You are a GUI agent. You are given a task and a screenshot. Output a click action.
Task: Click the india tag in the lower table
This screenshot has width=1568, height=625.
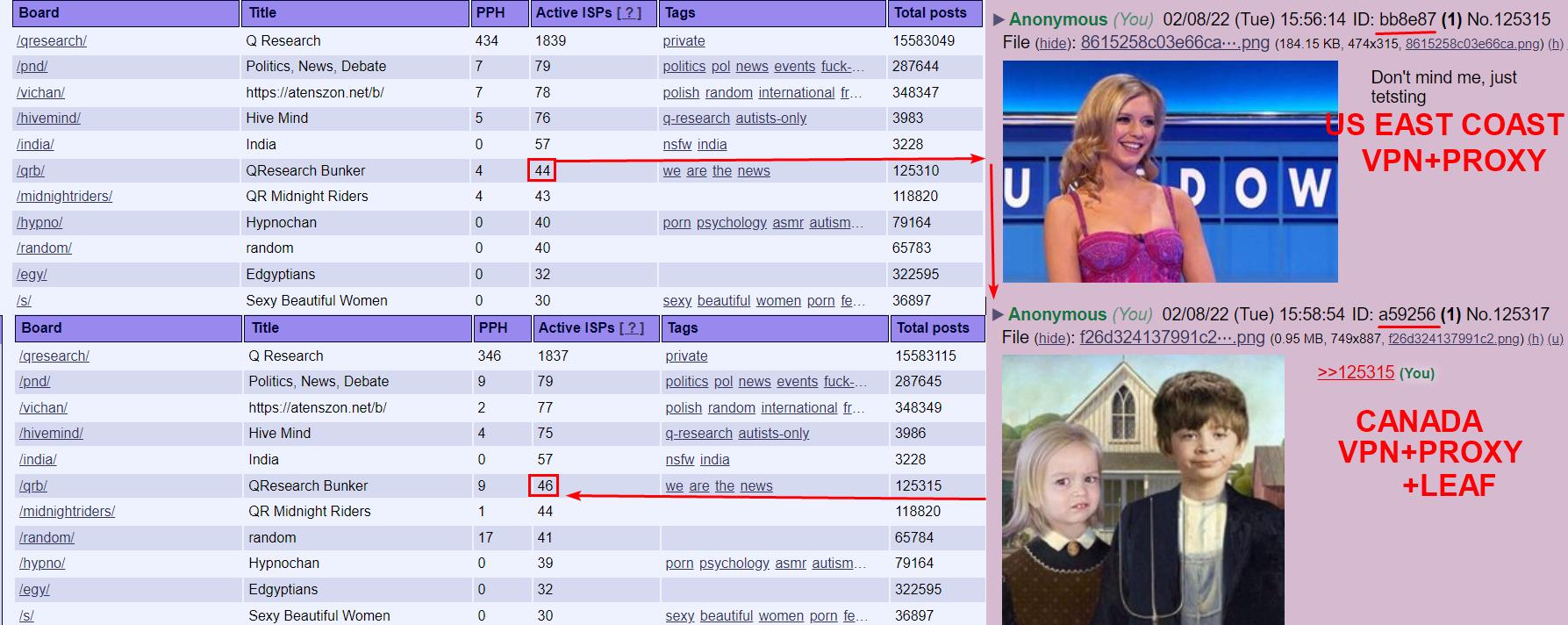[x=715, y=460]
